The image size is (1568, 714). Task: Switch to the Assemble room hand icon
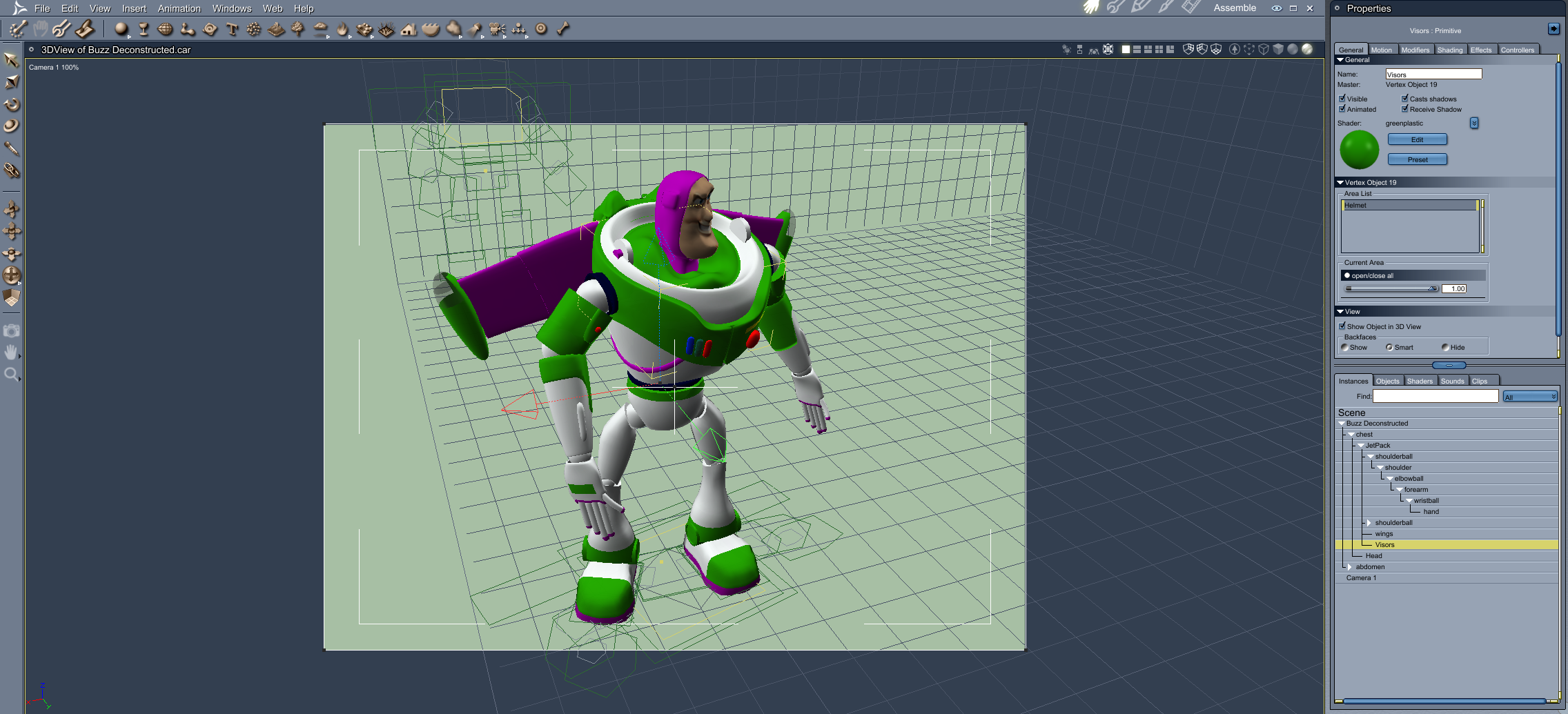click(x=1091, y=8)
